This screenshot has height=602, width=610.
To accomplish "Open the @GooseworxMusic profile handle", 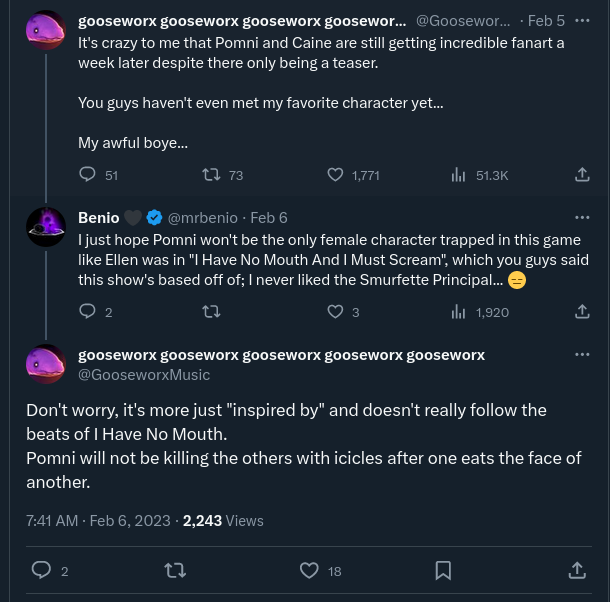I will (x=144, y=375).
